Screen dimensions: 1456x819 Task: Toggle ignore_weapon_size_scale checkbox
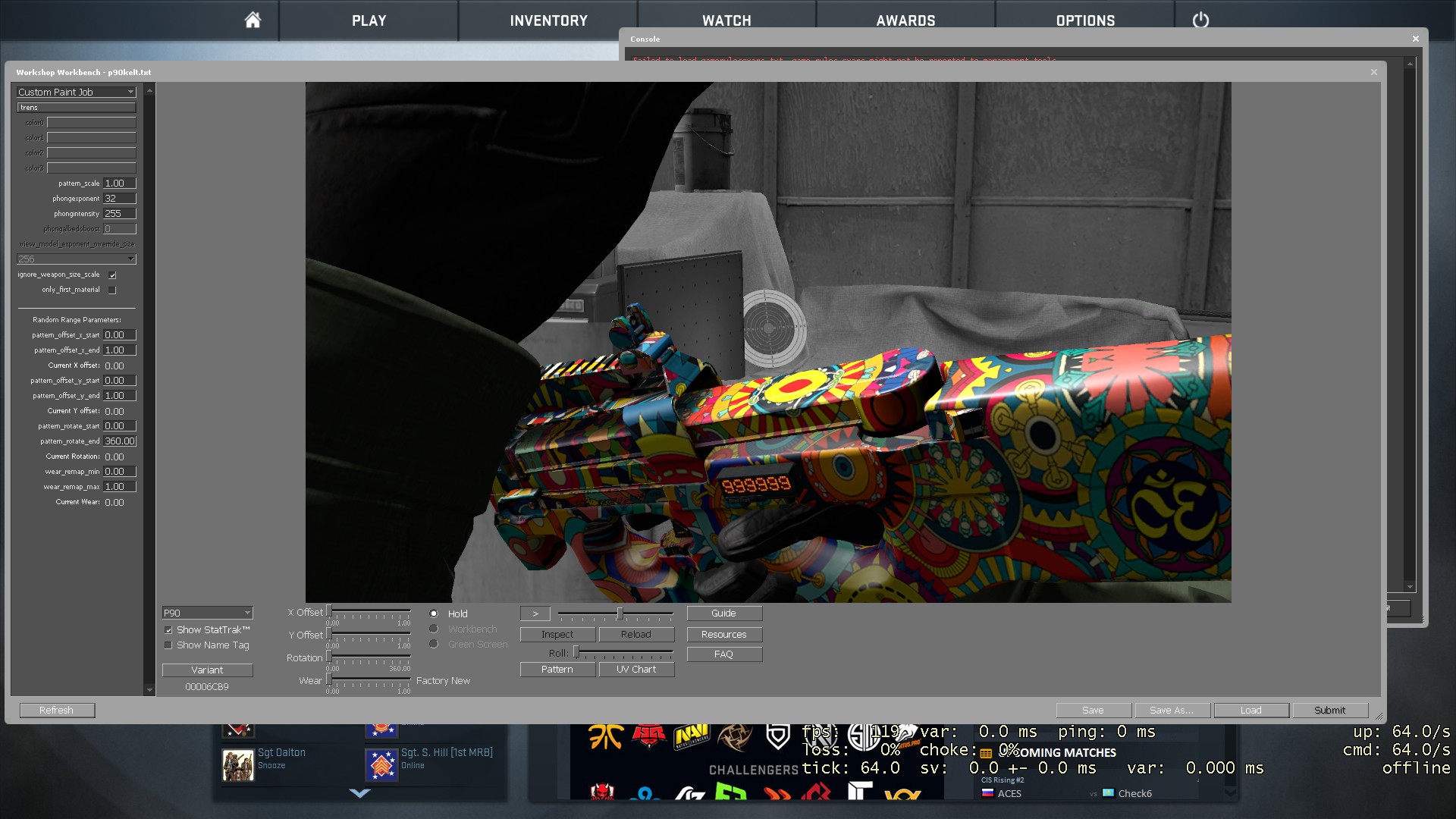click(x=112, y=275)
